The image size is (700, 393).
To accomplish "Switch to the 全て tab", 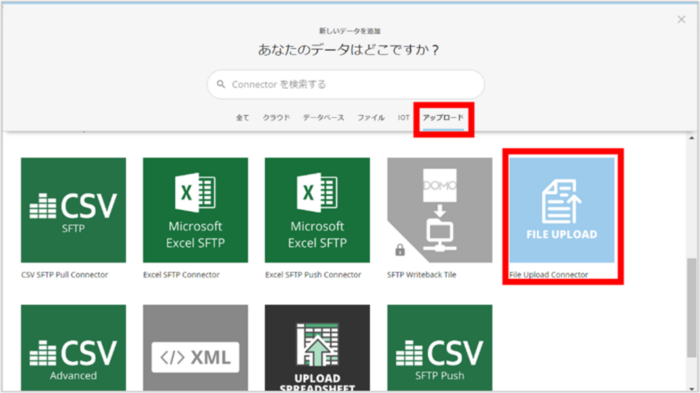I will pyautogui.click(x=242, y=117).
